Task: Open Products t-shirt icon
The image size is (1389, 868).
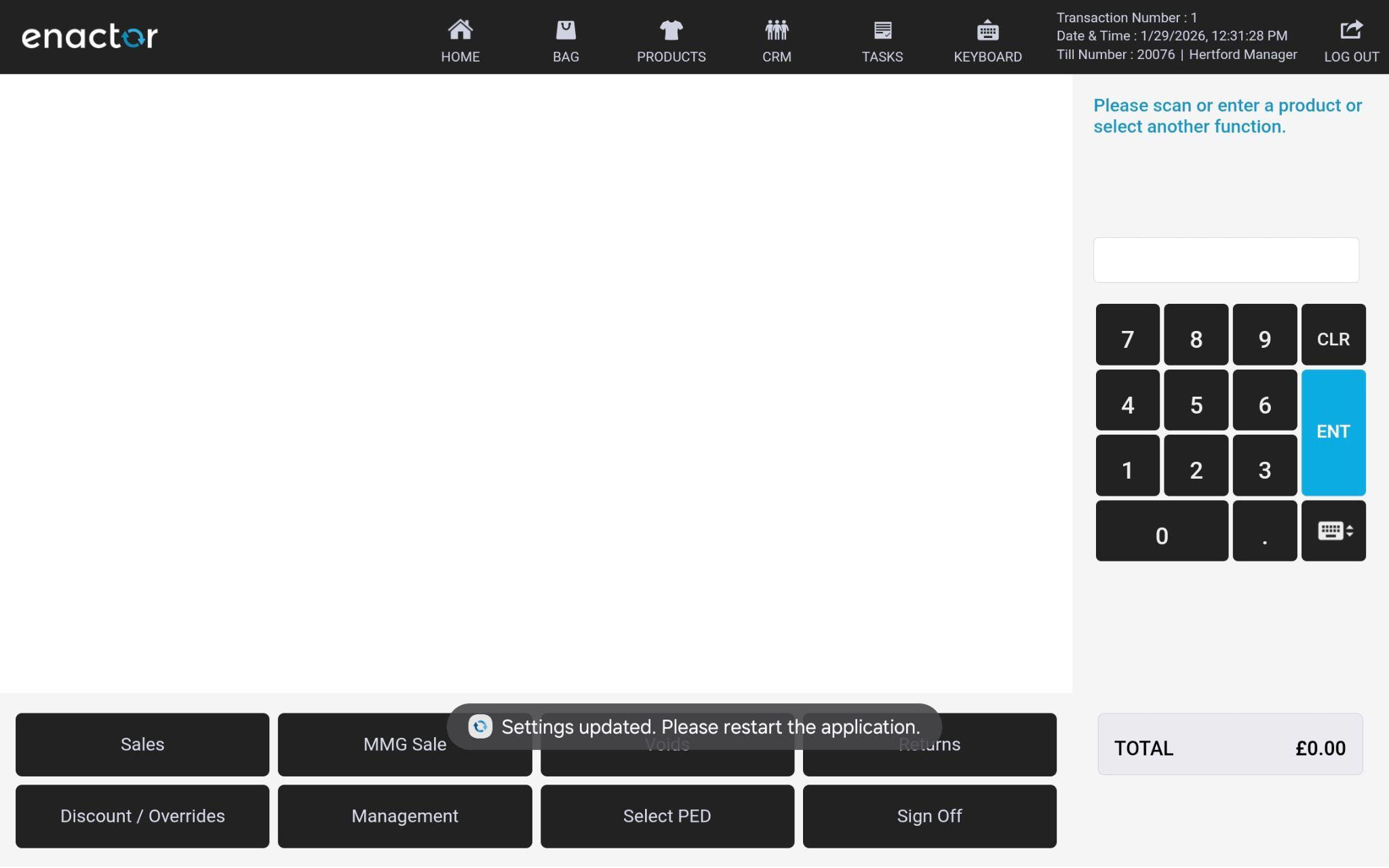Action: [x=671, y=31]
